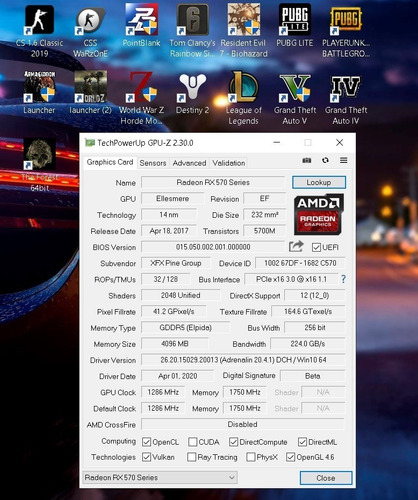Switch to the Sensors tab
Screen dimensions: 418x500
[x=153, y=163]
